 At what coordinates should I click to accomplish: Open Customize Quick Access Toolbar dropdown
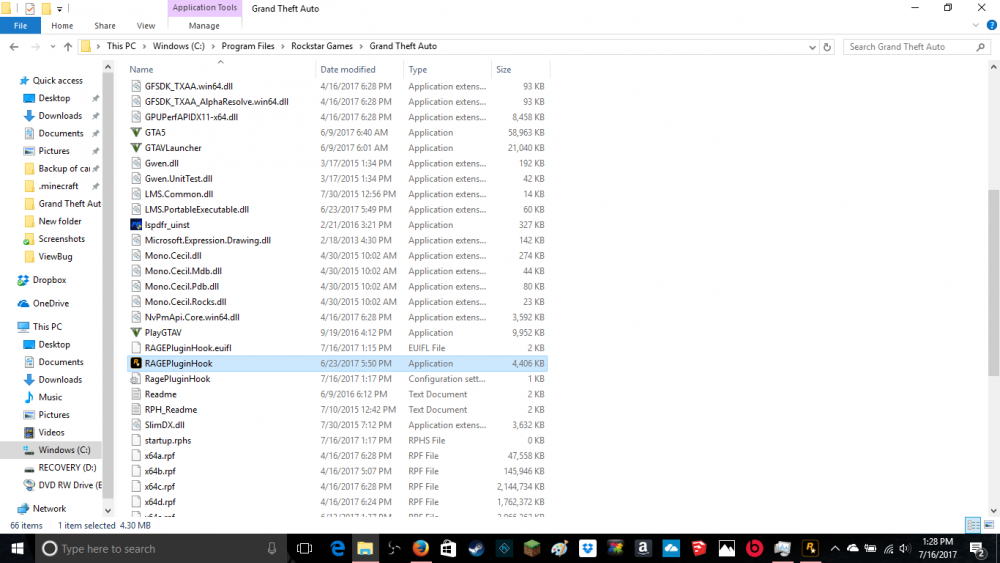pos(60,9)
